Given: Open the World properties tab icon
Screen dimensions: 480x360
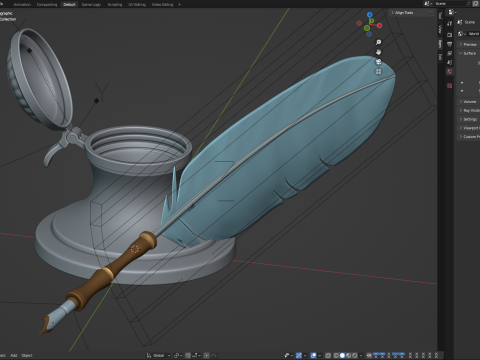Looking at the screenshot, I should pos(449,71).
